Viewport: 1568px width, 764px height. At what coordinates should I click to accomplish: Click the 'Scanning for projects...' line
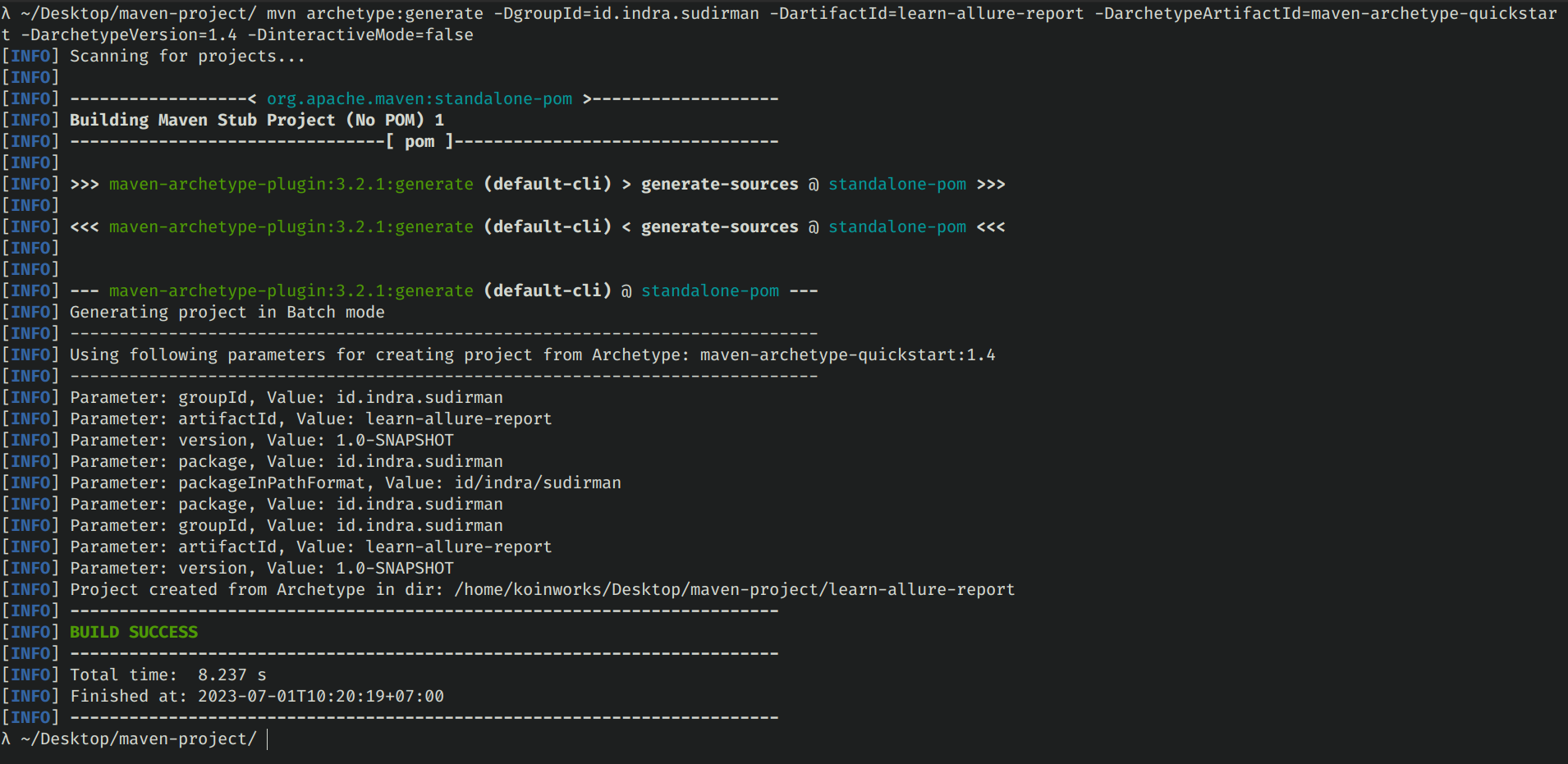[x=187, y=56]
